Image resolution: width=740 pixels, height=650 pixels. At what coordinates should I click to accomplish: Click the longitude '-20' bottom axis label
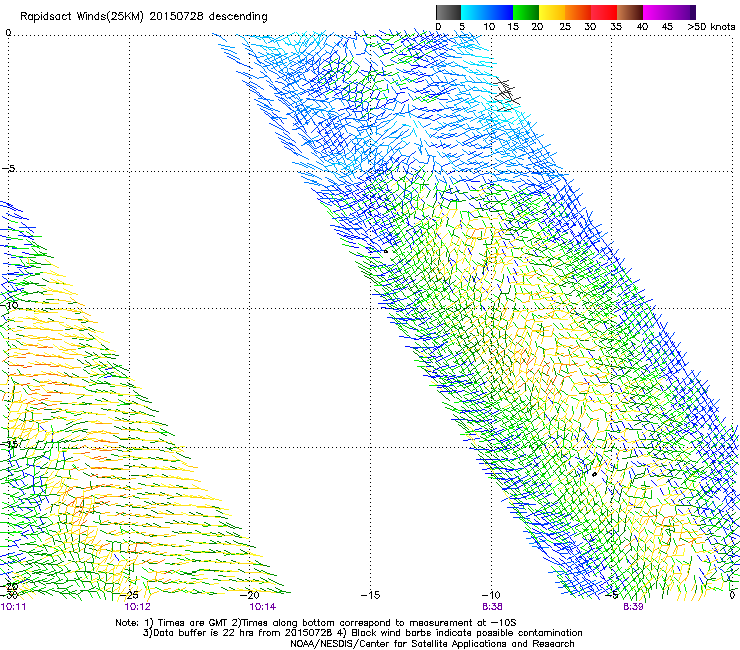coord(250,595)
